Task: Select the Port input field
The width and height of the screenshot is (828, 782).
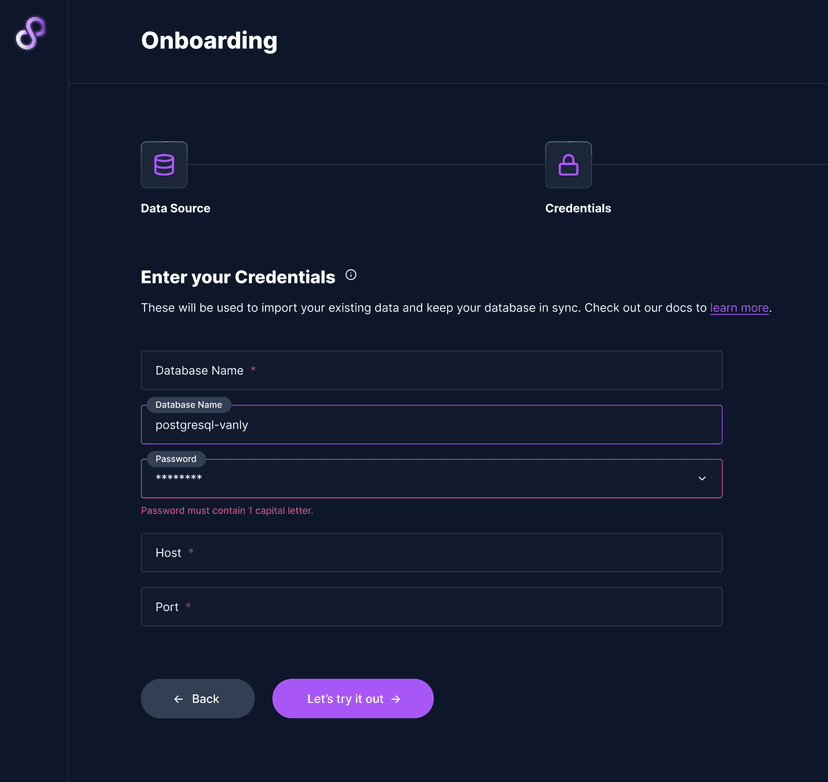Action: 431,607
